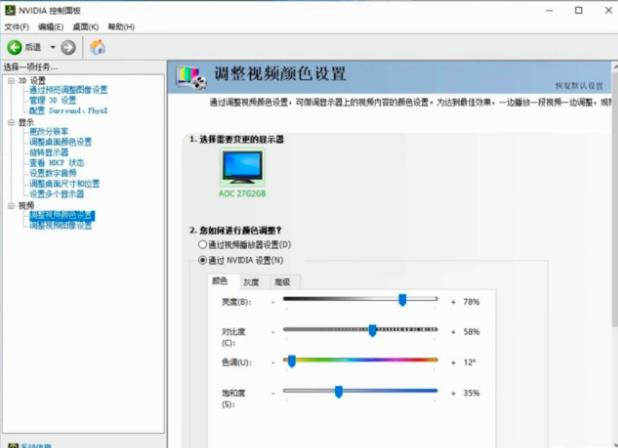Click the 色调(U) hue slider handle
The image size is (618, 448).
pos(292,361)
